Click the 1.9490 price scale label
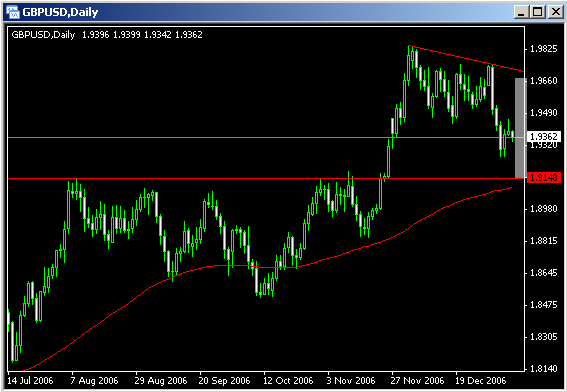 point(543,113)
